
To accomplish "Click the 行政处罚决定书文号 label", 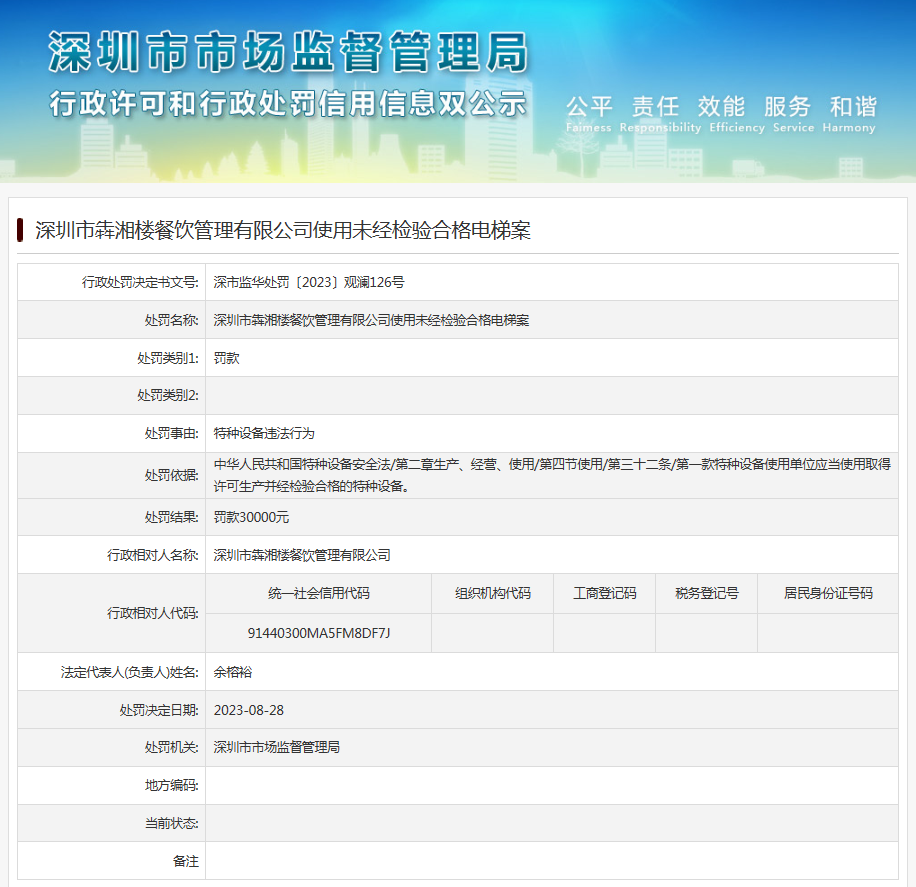I will coord(140,282).
